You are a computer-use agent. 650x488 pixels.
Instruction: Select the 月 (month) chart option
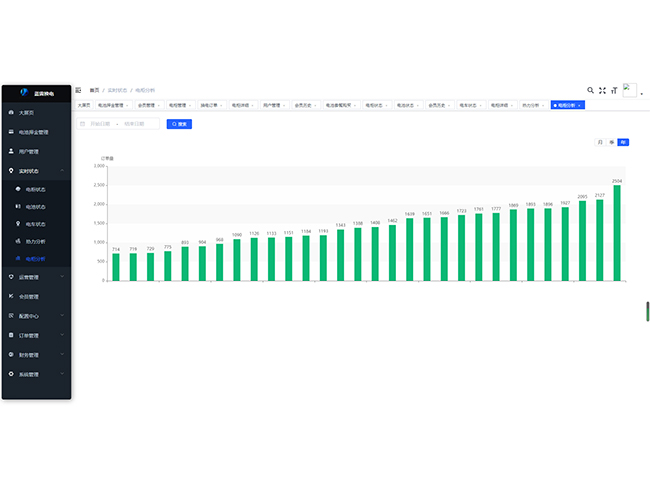(x=600, y=142)
